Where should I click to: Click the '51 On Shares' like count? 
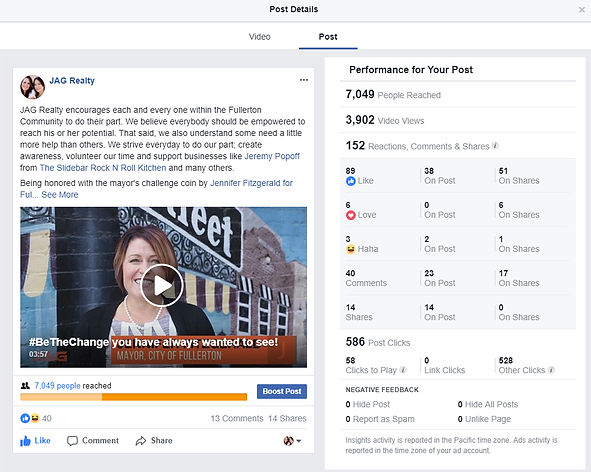click(519, 176)
